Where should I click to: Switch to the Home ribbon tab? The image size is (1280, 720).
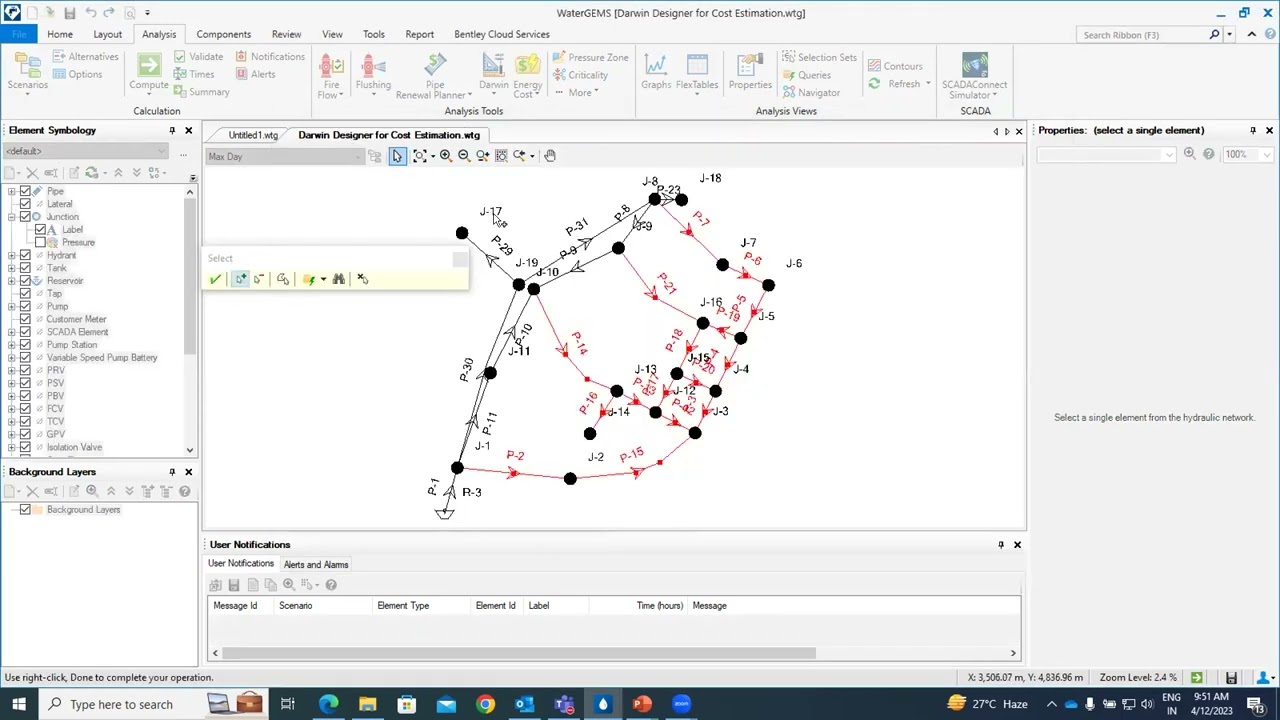60,34
